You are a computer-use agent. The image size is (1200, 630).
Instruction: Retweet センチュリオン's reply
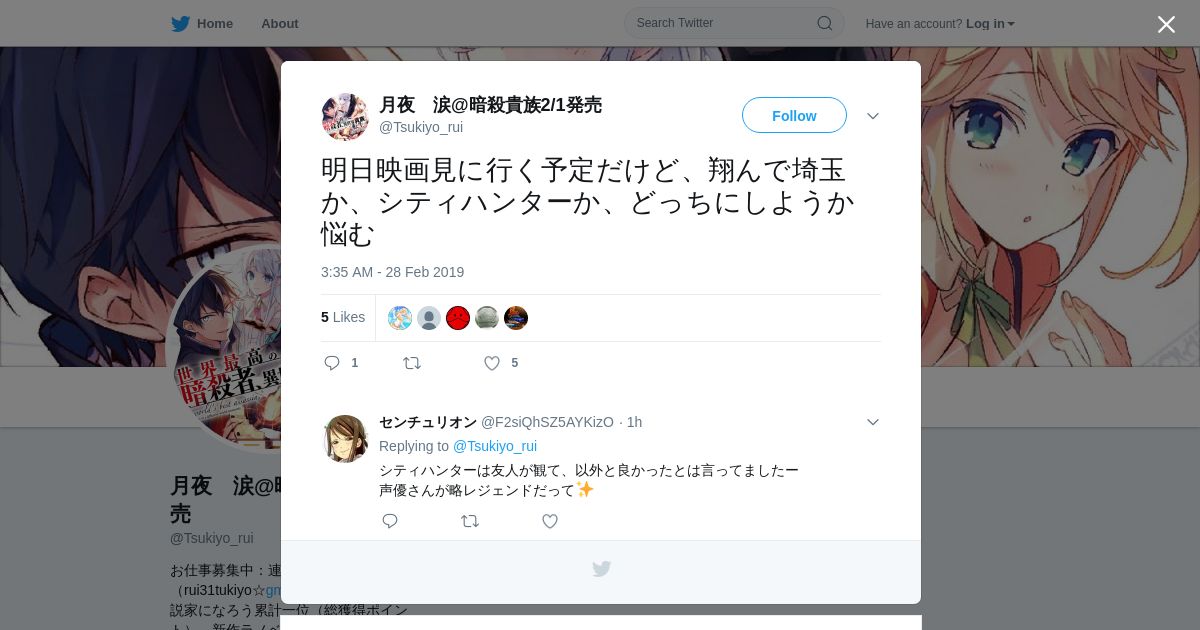(470, 521)
